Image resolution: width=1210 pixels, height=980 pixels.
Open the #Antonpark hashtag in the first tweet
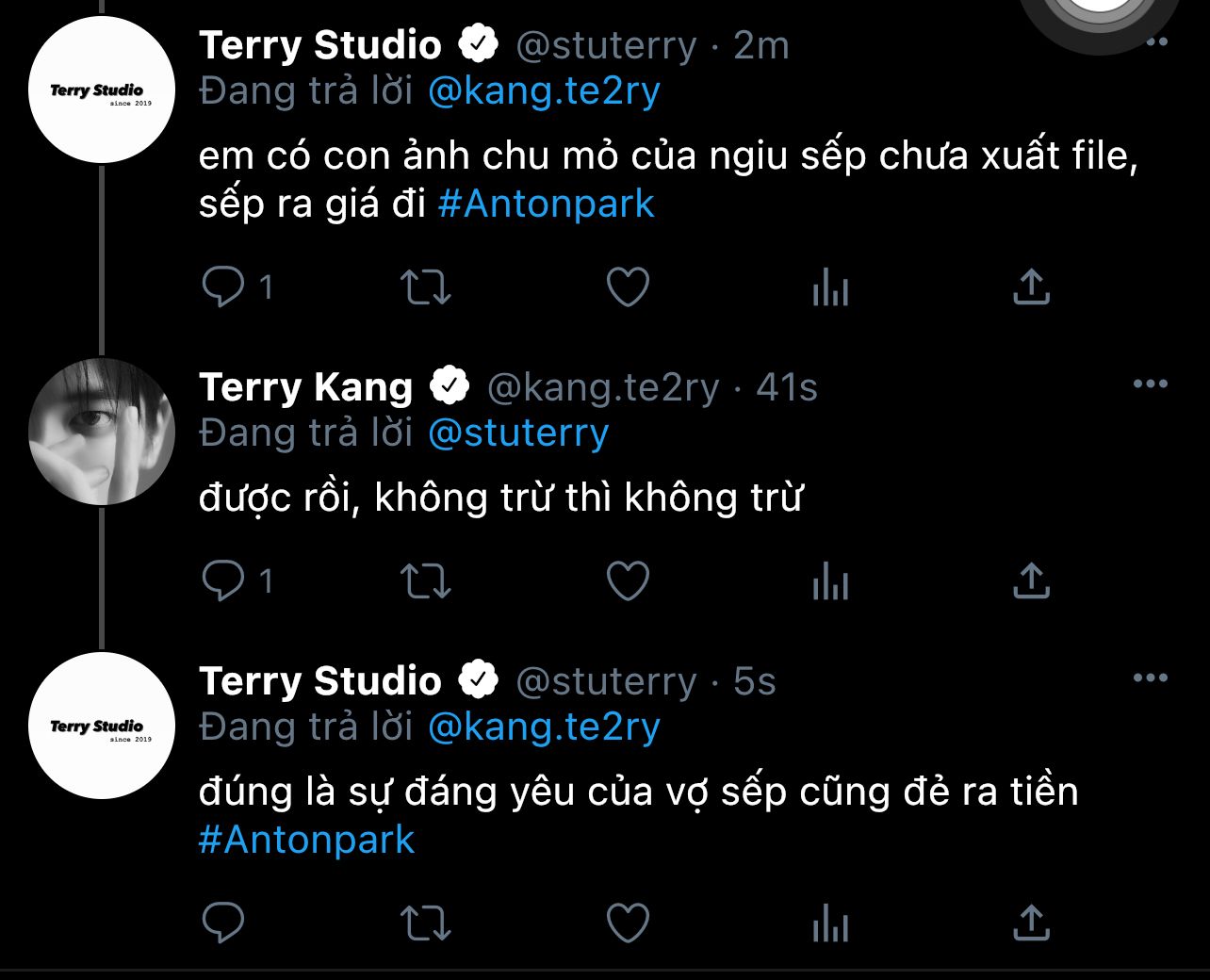tap(547, 204)
